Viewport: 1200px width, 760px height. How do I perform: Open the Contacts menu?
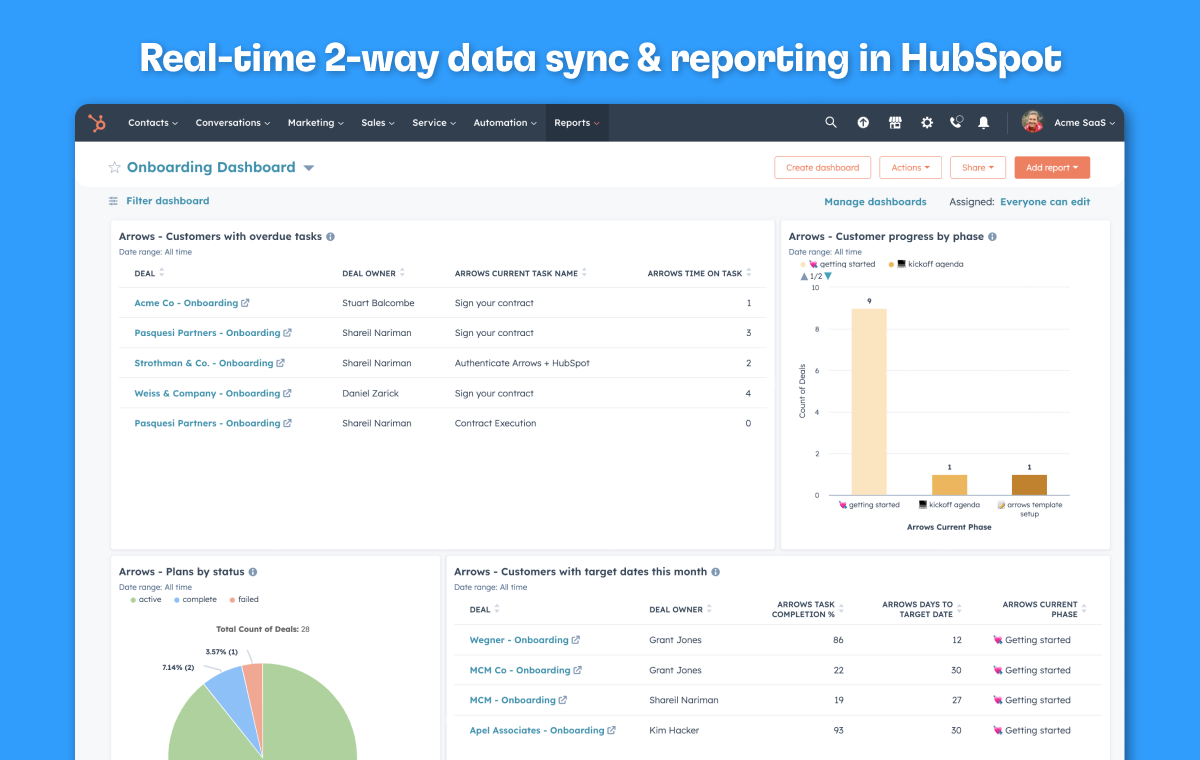[x=153, y=123]
